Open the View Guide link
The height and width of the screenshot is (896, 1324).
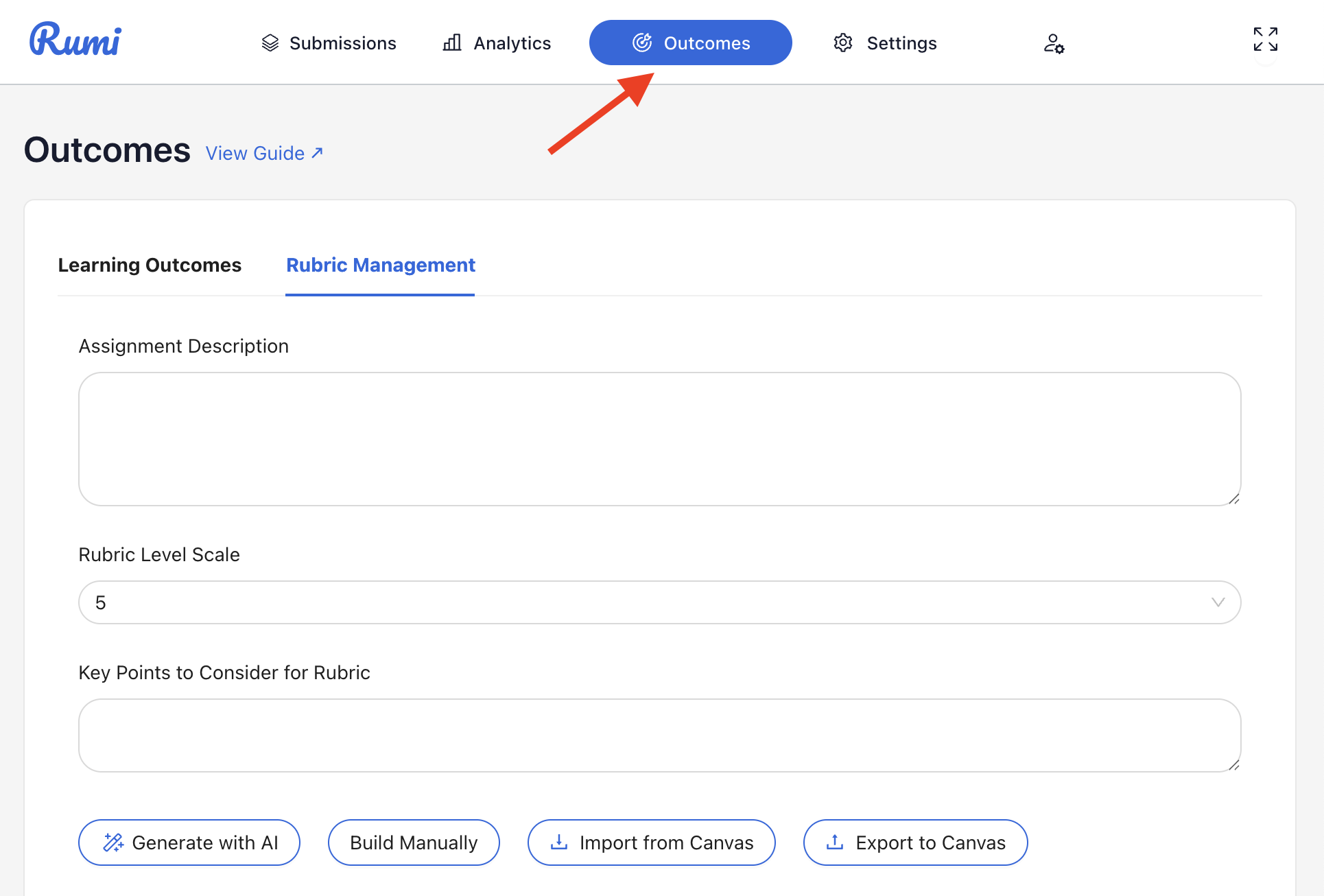(264, 153)
